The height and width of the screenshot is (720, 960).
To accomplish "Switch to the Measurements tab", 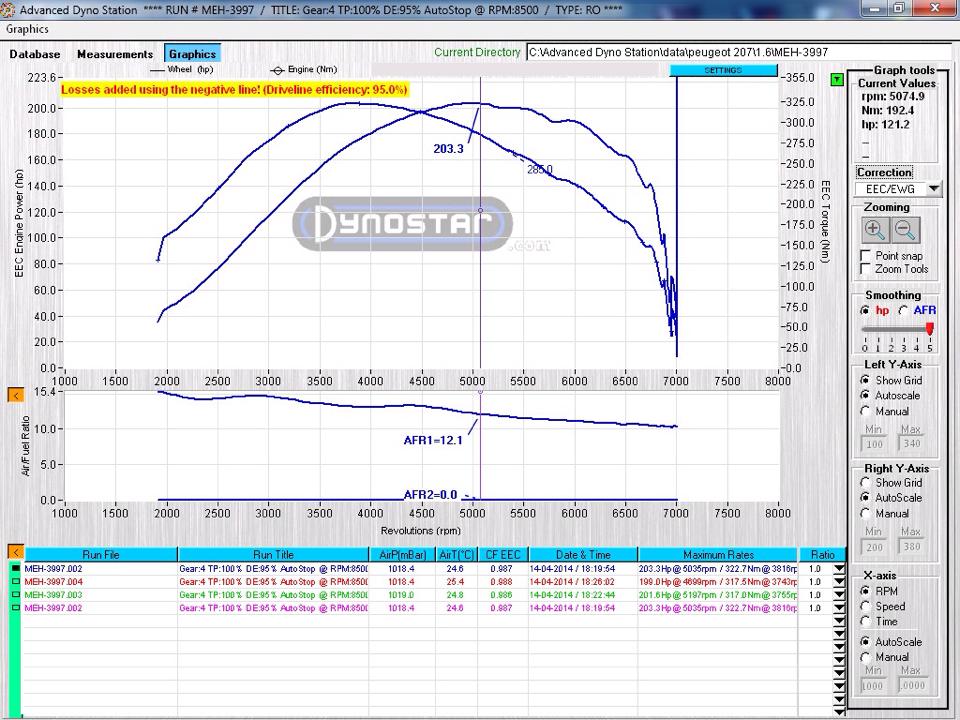I will tap(115, 54).
